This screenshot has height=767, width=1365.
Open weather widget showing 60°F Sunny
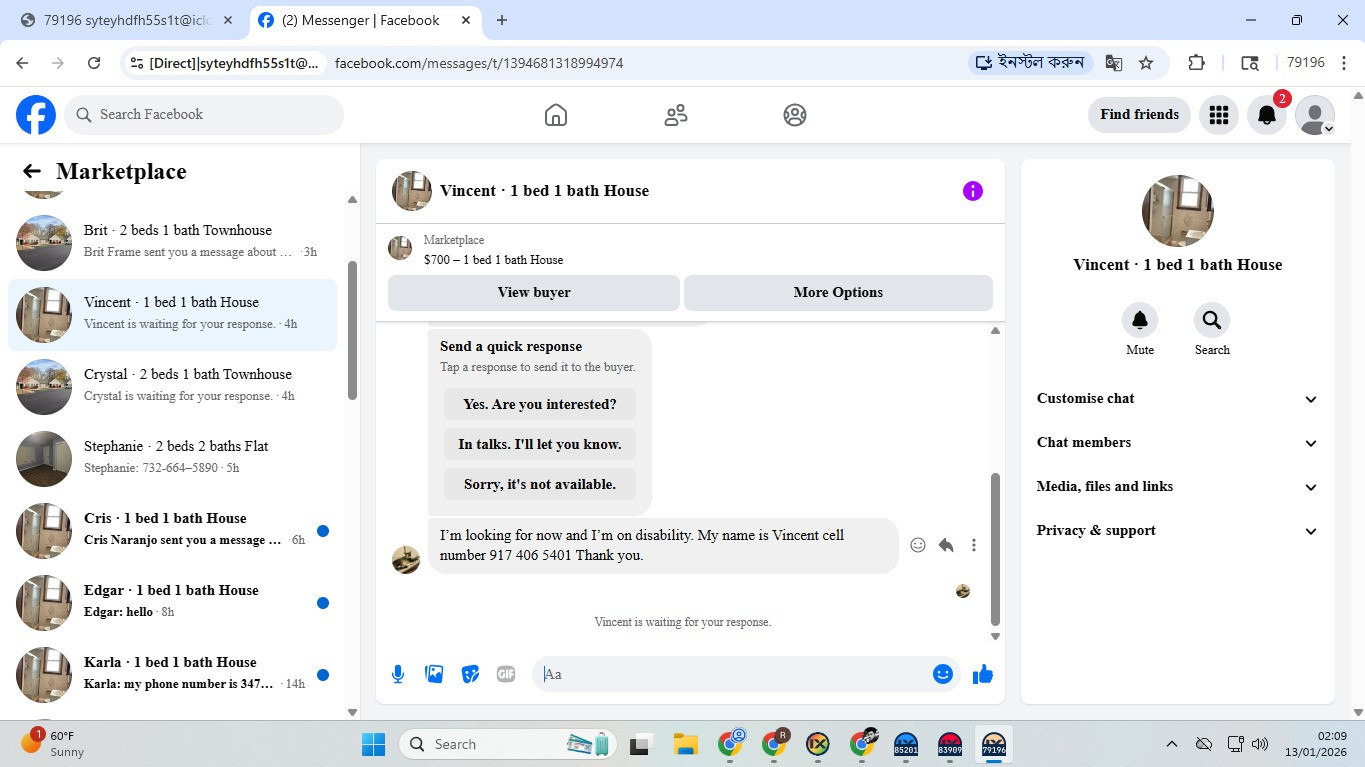pos(52,743)
